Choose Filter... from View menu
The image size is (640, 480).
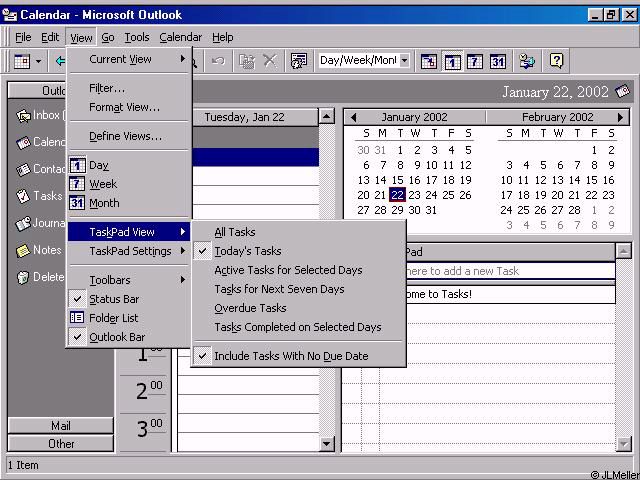(129, 88)
